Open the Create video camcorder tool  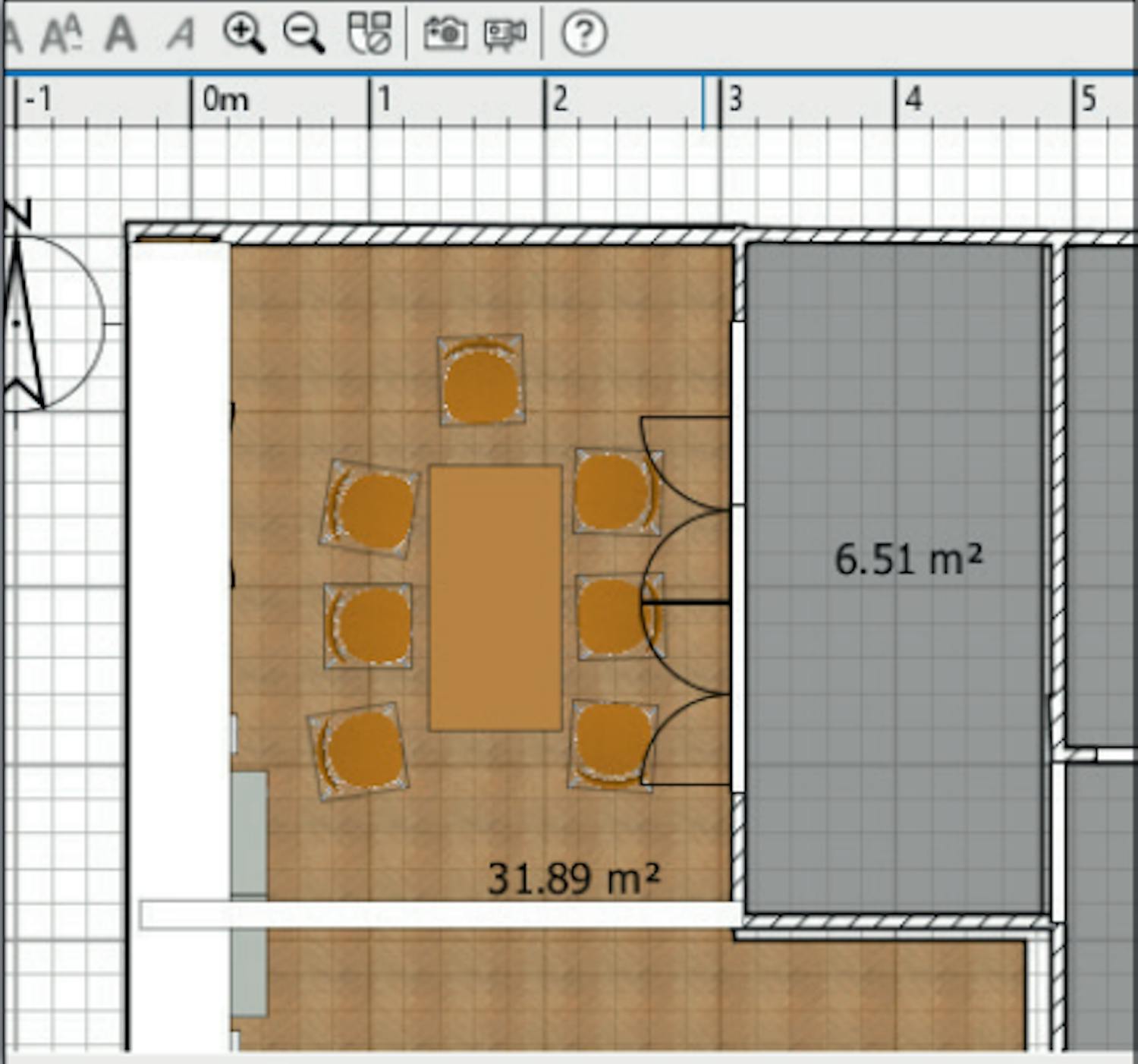[505, 33]
